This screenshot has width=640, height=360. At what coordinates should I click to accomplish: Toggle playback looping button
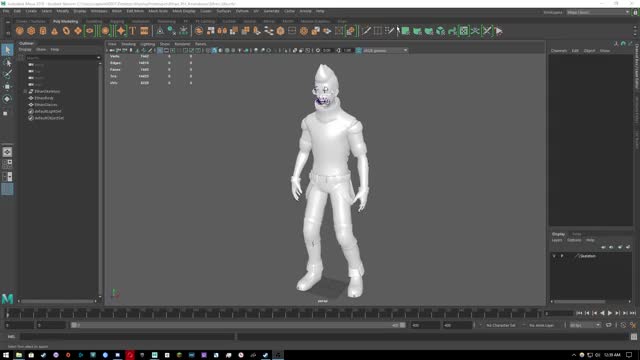pyautogui.click(x=609, y=325)
